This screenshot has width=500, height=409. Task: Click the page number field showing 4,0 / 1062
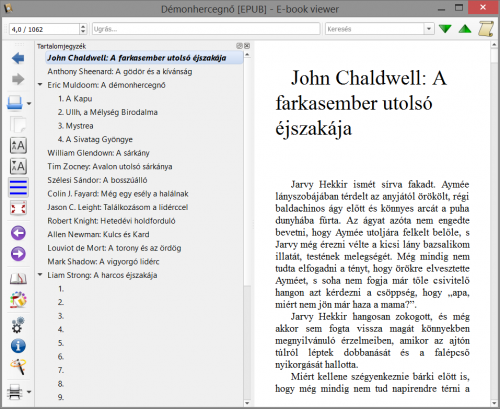coord(44,29)
